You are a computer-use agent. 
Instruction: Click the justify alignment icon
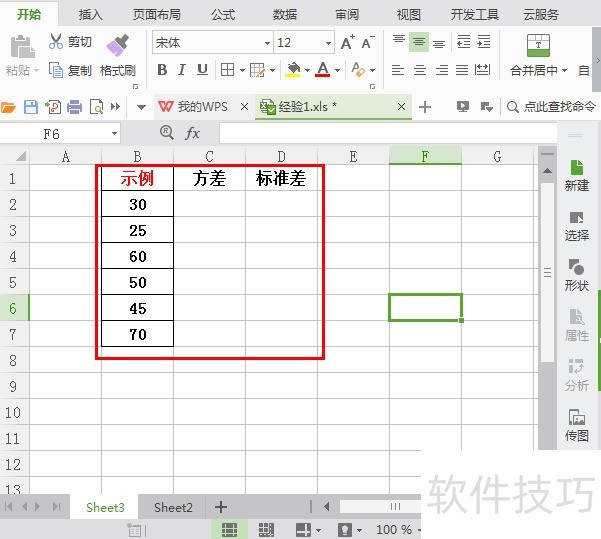coord(462,70)
